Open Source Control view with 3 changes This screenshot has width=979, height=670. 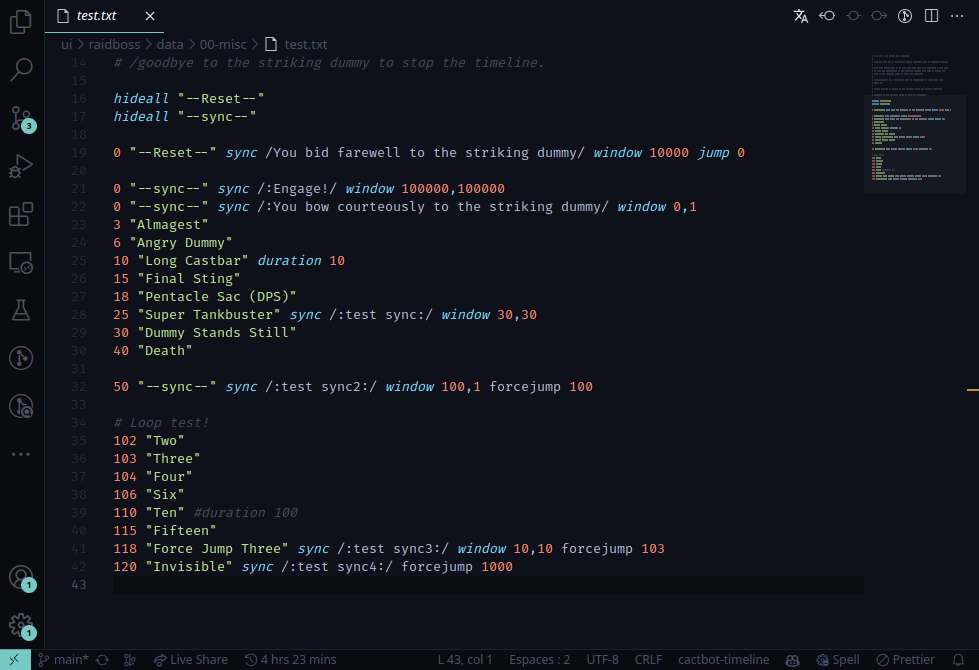21,118
